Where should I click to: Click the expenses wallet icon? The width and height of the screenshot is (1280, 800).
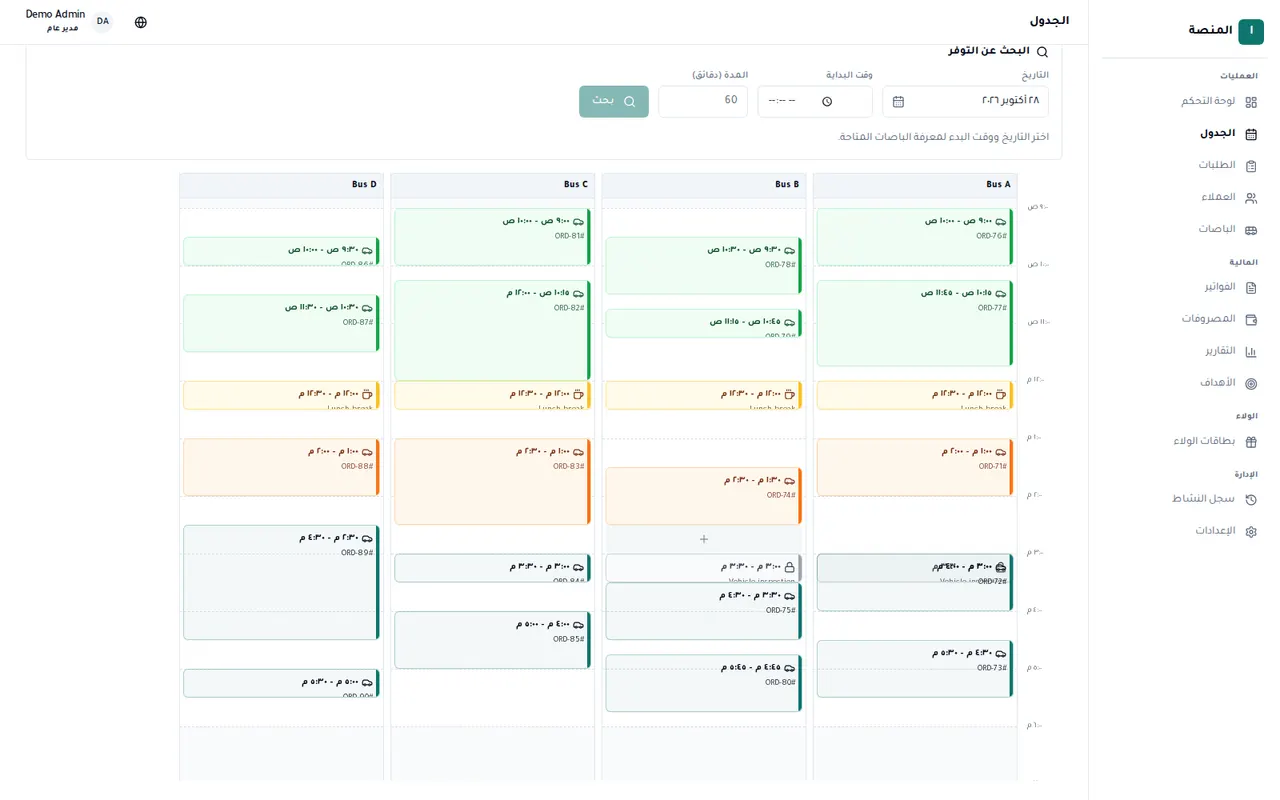pos(1251,320)
